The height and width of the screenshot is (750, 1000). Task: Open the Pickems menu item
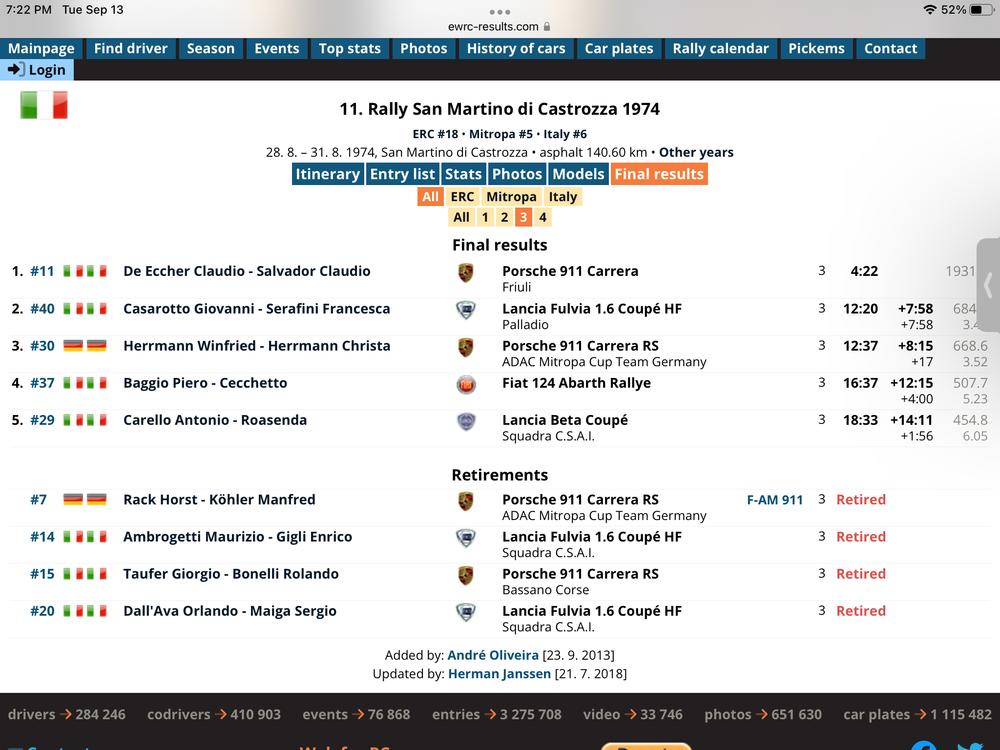tap(816, 48)
